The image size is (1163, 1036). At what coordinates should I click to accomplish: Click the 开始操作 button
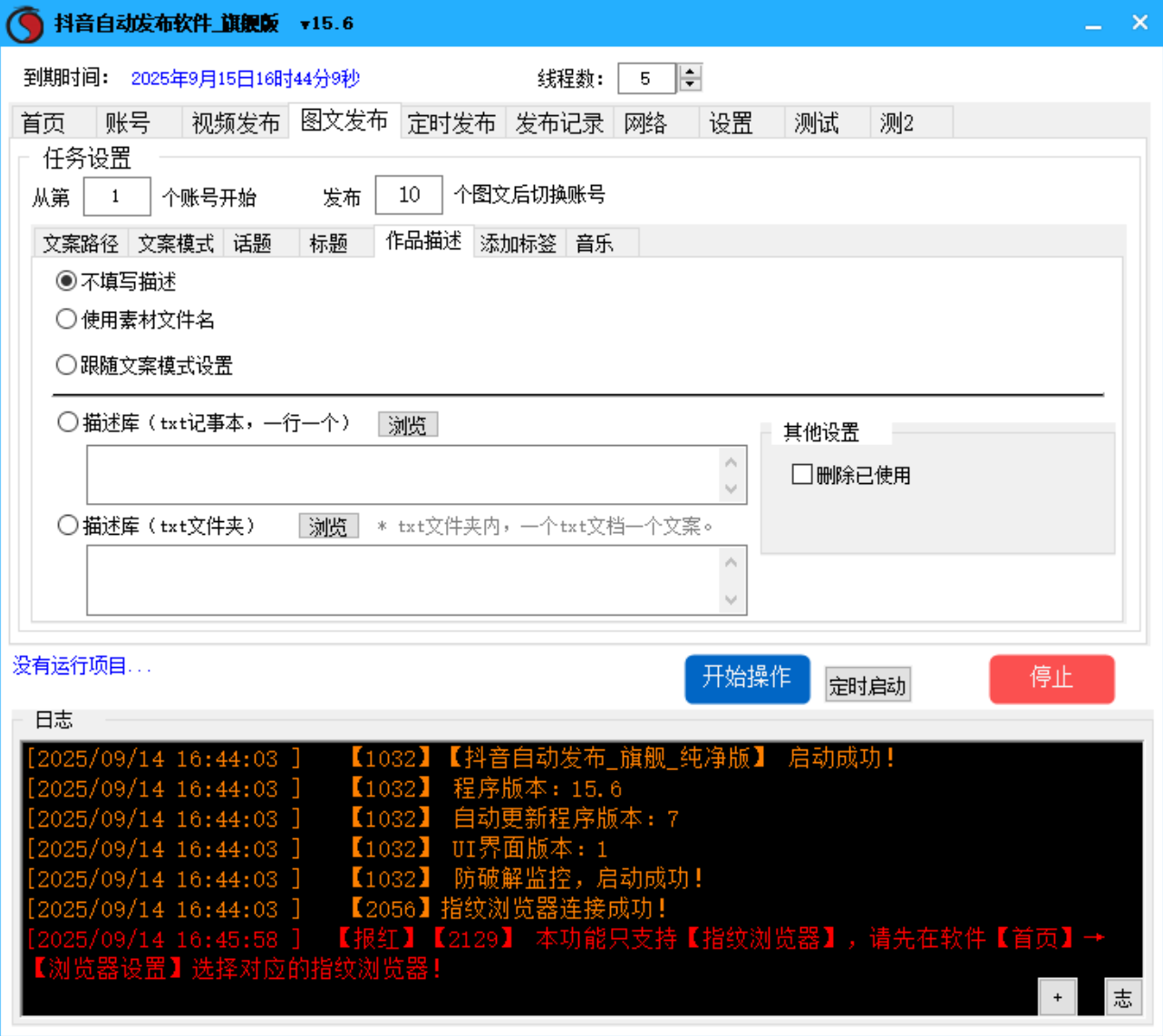747,679
